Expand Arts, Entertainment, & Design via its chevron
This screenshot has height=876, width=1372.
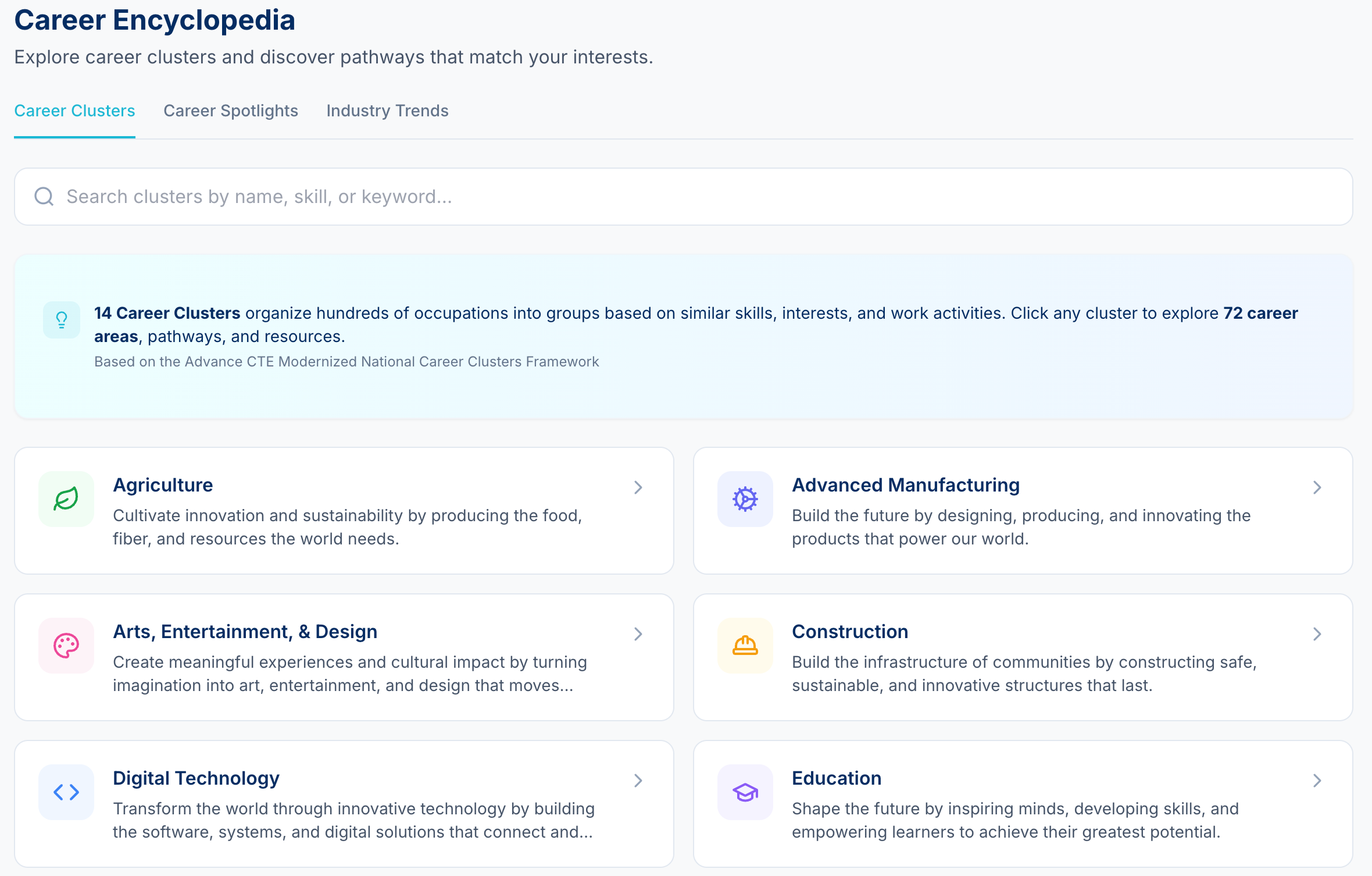(638, 634)
